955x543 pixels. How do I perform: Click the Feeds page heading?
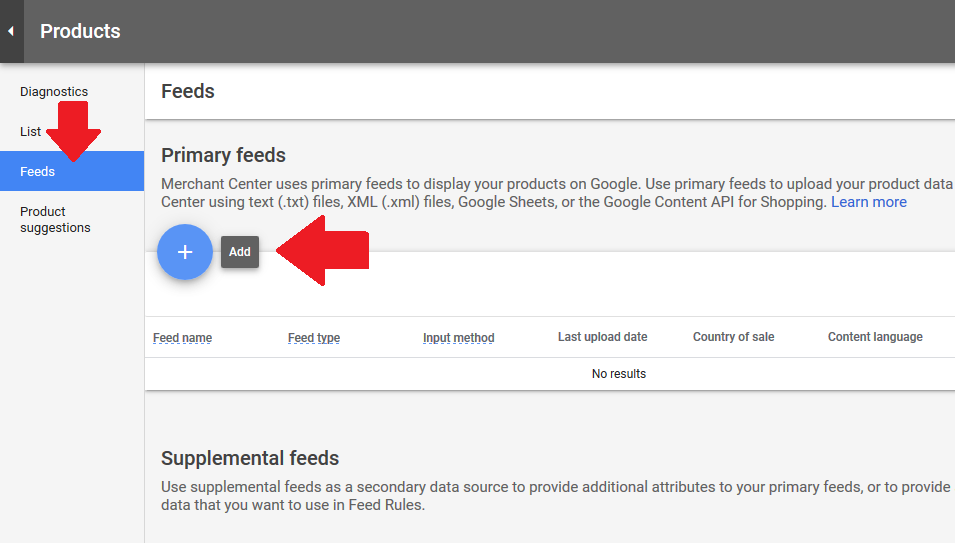point(188,91)
